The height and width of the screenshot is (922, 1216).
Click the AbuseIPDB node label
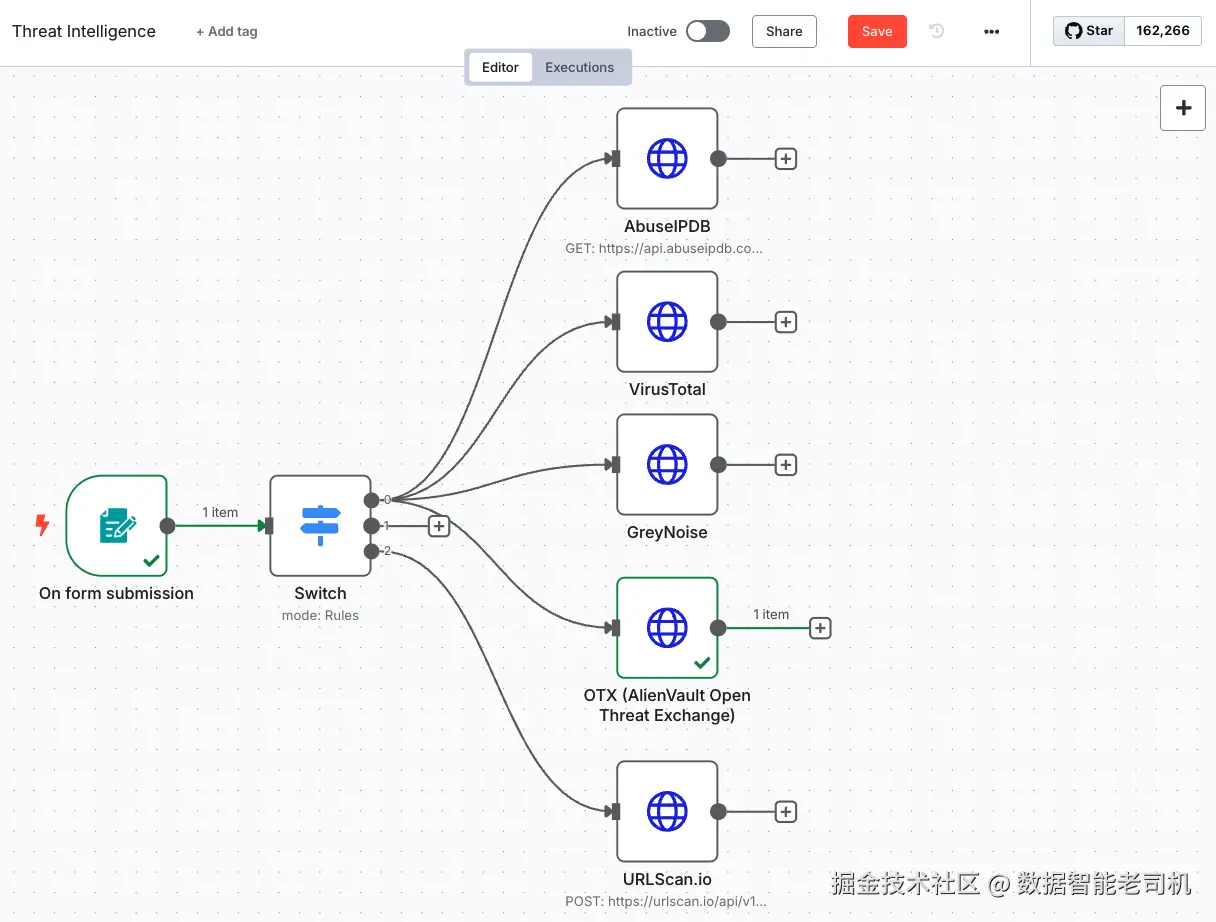click(x=667, y=226)
